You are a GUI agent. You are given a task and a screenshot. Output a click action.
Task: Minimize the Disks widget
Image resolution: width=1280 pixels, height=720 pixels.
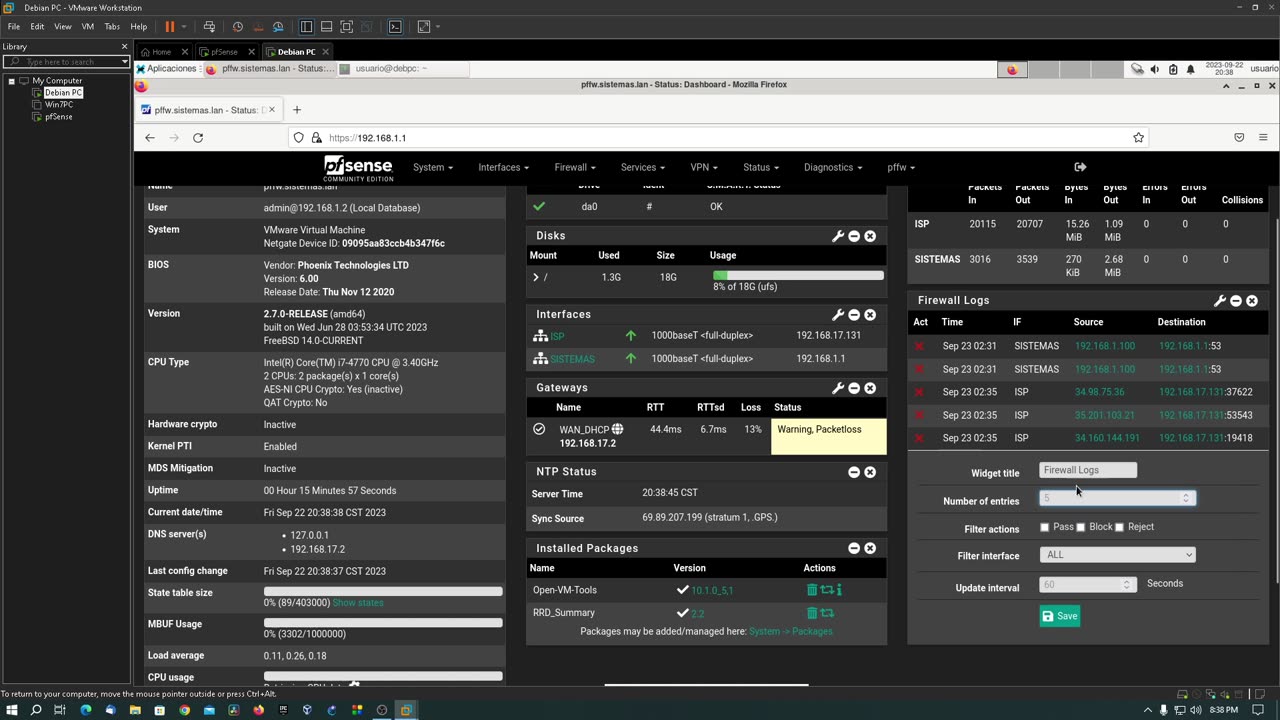point(854,236)
